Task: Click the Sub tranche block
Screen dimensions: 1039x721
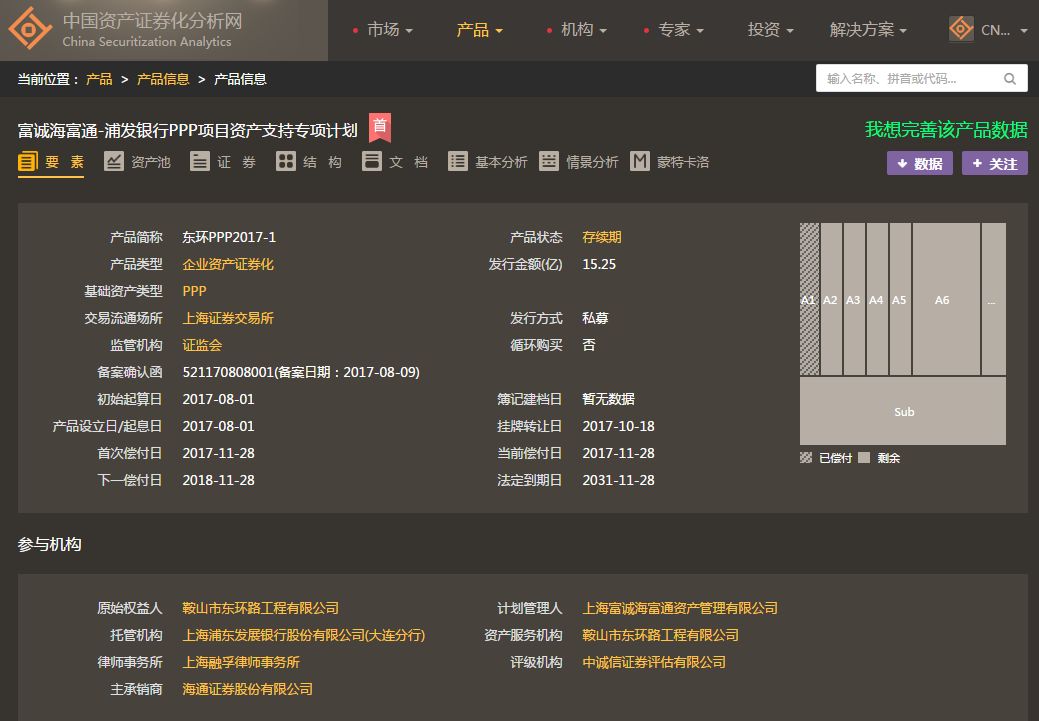Action: (x=902, y=411)
